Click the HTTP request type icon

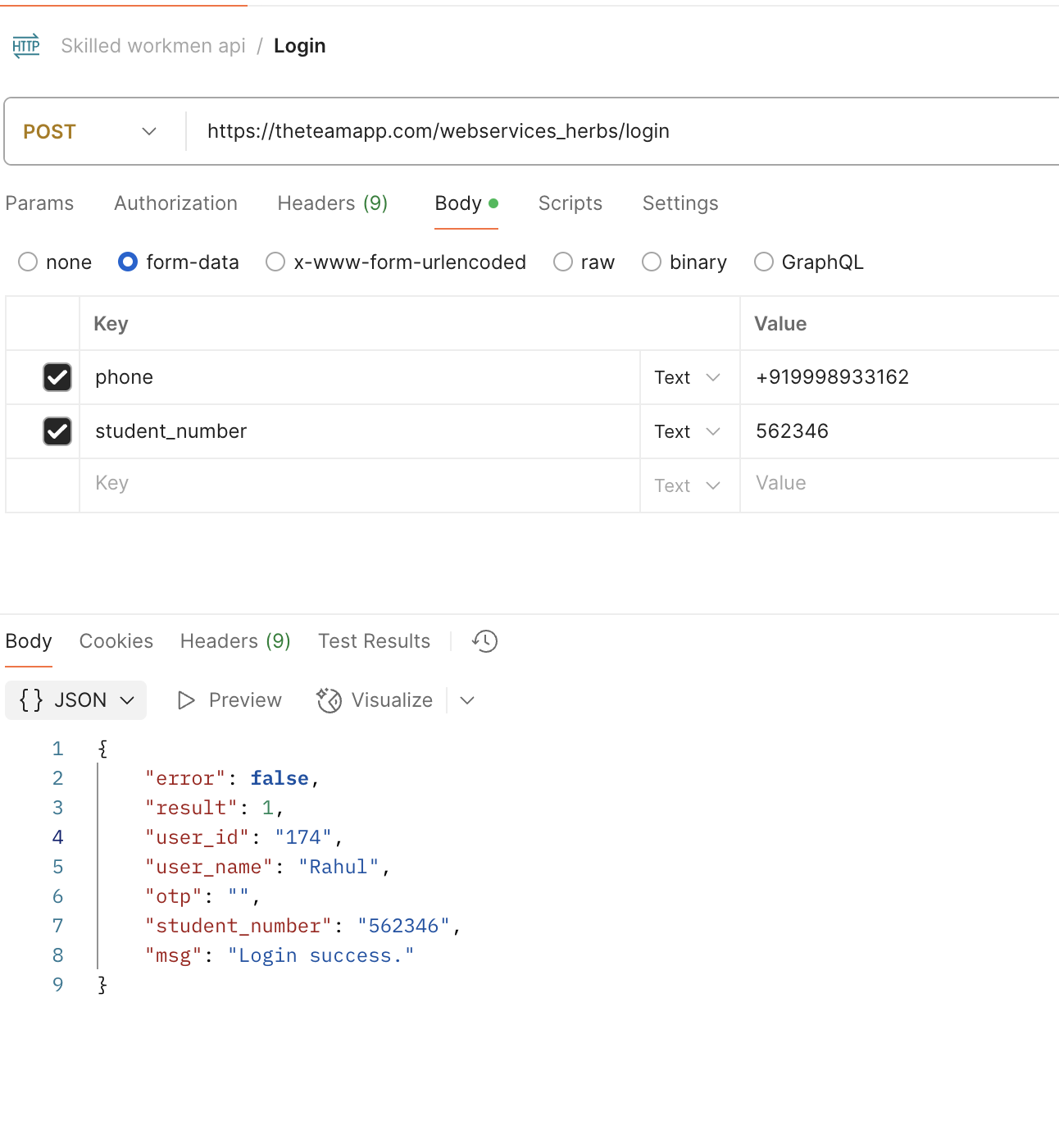(x=26, y=46)
